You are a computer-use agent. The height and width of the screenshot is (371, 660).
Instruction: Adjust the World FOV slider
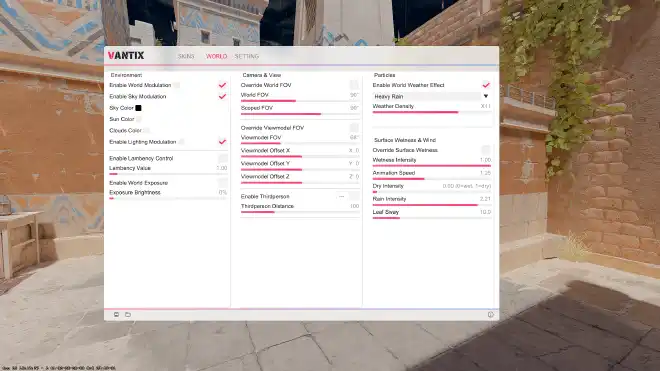(x=300, y=101)
